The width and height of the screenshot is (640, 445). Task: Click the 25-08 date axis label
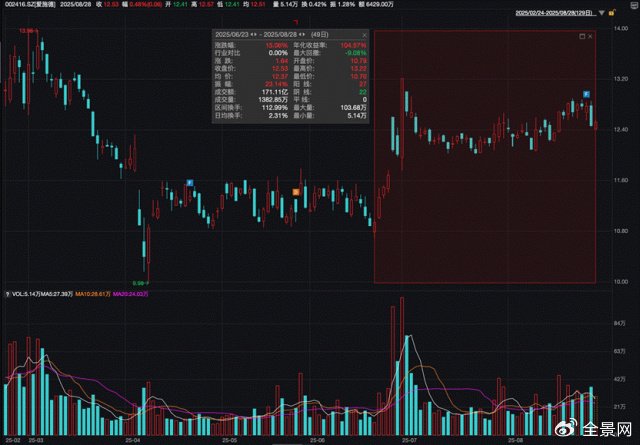click(515, 441)
